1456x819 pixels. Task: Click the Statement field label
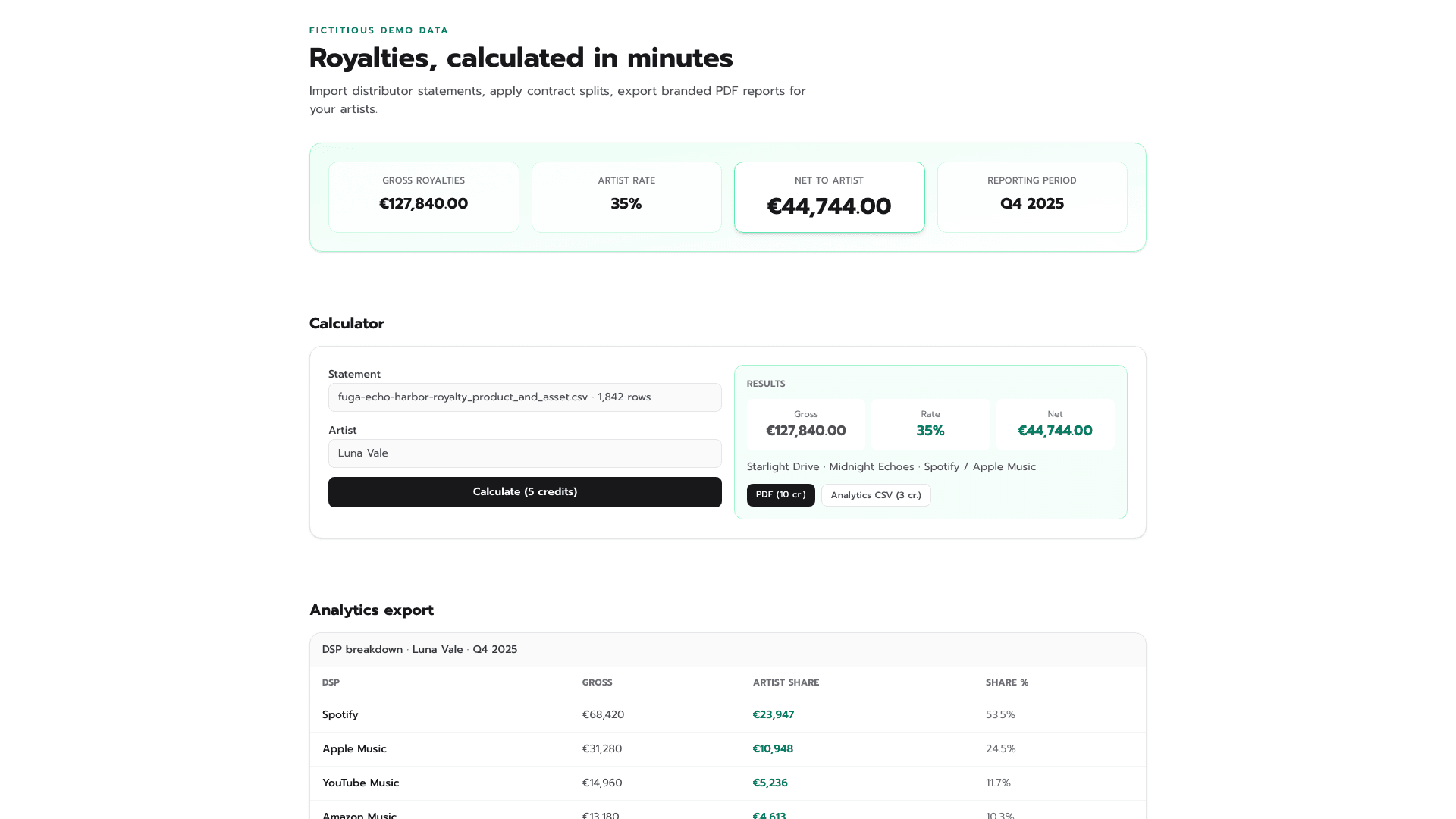click(354, 375)
